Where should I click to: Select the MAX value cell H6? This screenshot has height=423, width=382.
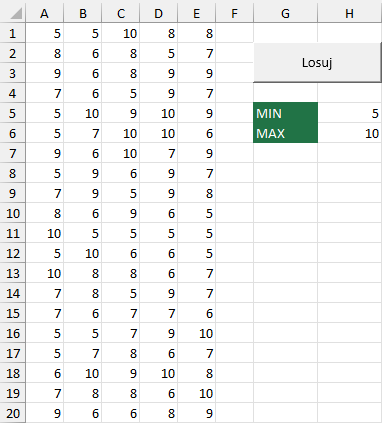349,133
